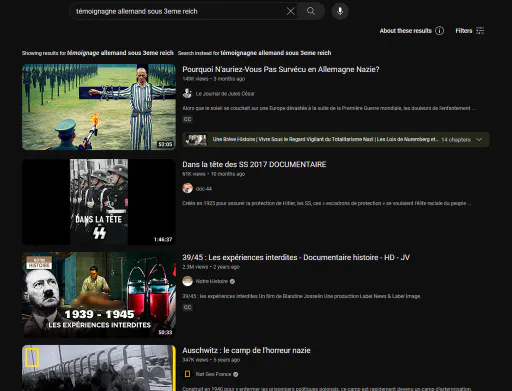Viewport: 512px width, 391px height.
Task: Click the 14 chapters label
Action: [x=456, y=140]
